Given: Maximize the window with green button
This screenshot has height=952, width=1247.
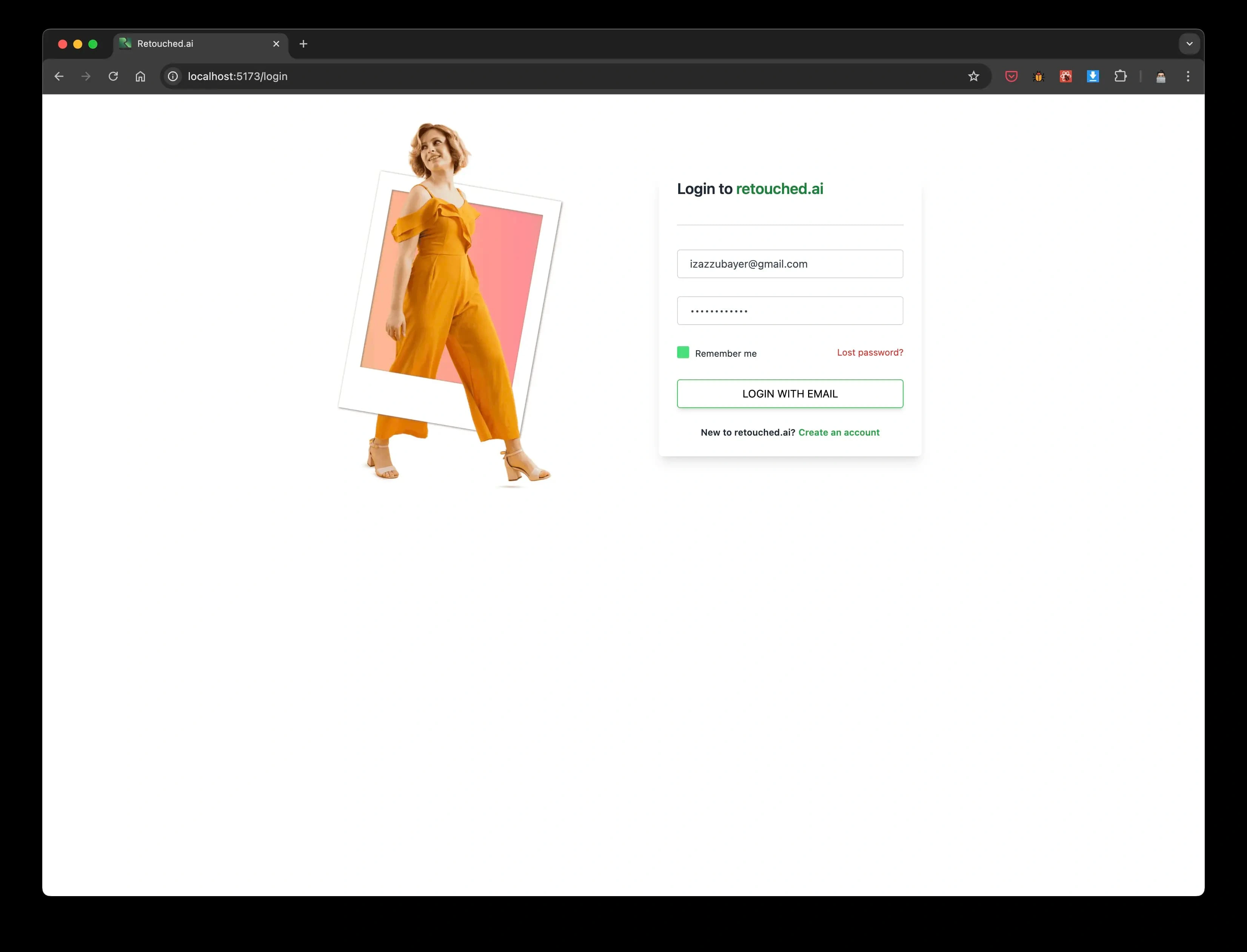Looking at the screenshot, I should pos(93,44).
